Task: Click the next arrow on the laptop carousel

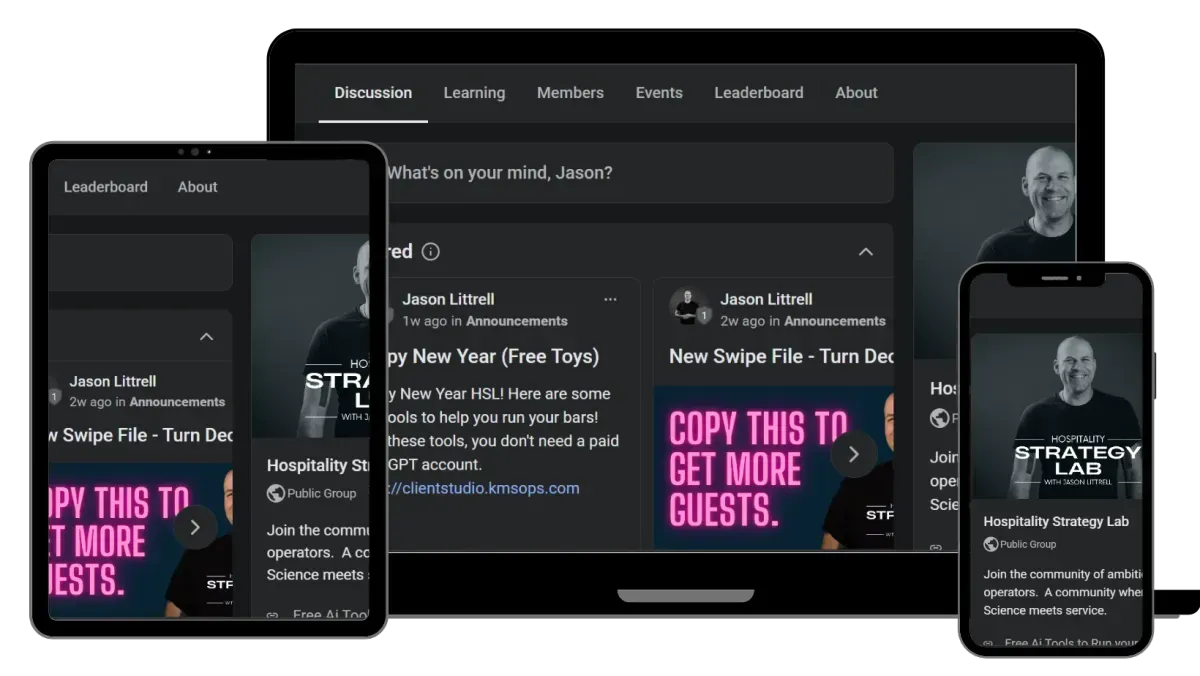Action: click(853, 454)
